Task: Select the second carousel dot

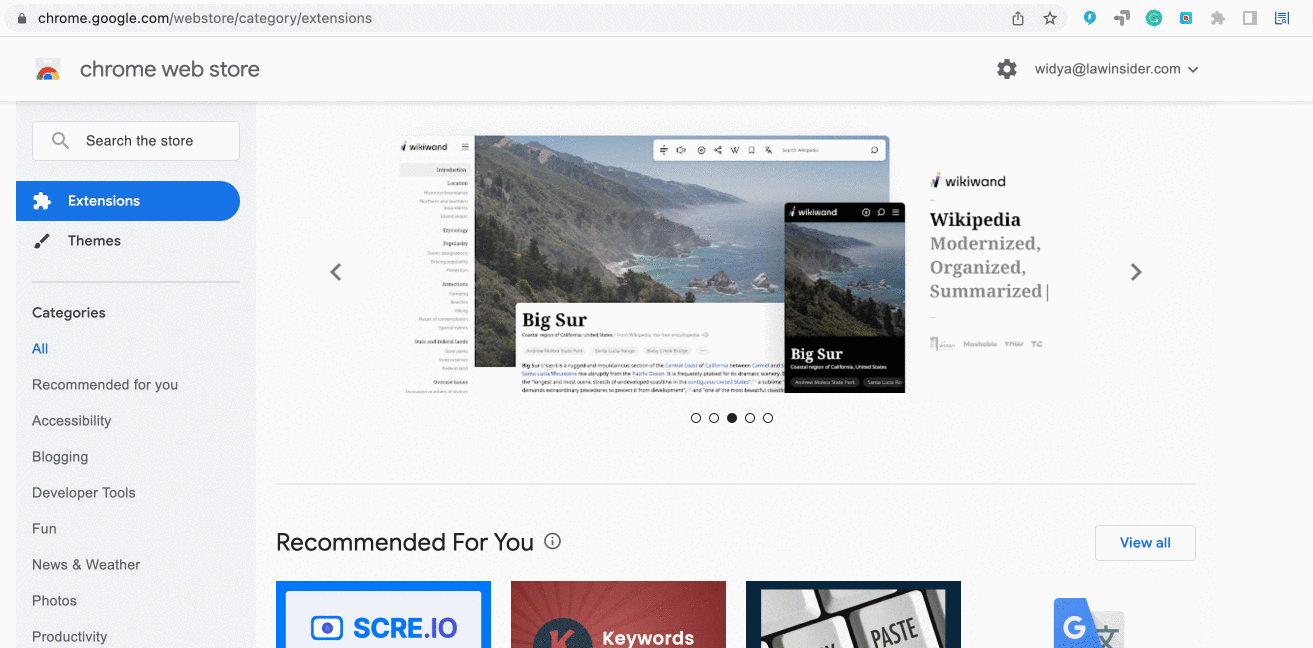Action: tap(714, 418)
